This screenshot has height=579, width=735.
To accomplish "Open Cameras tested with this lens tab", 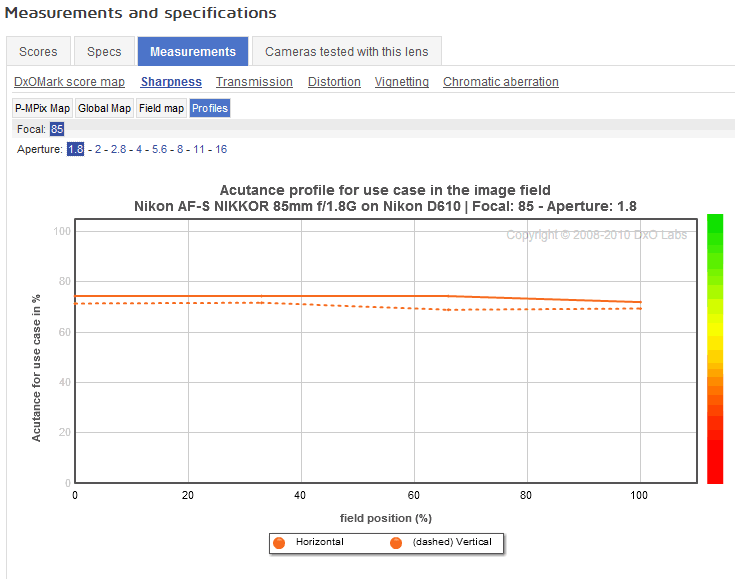I will coord(346,51).
